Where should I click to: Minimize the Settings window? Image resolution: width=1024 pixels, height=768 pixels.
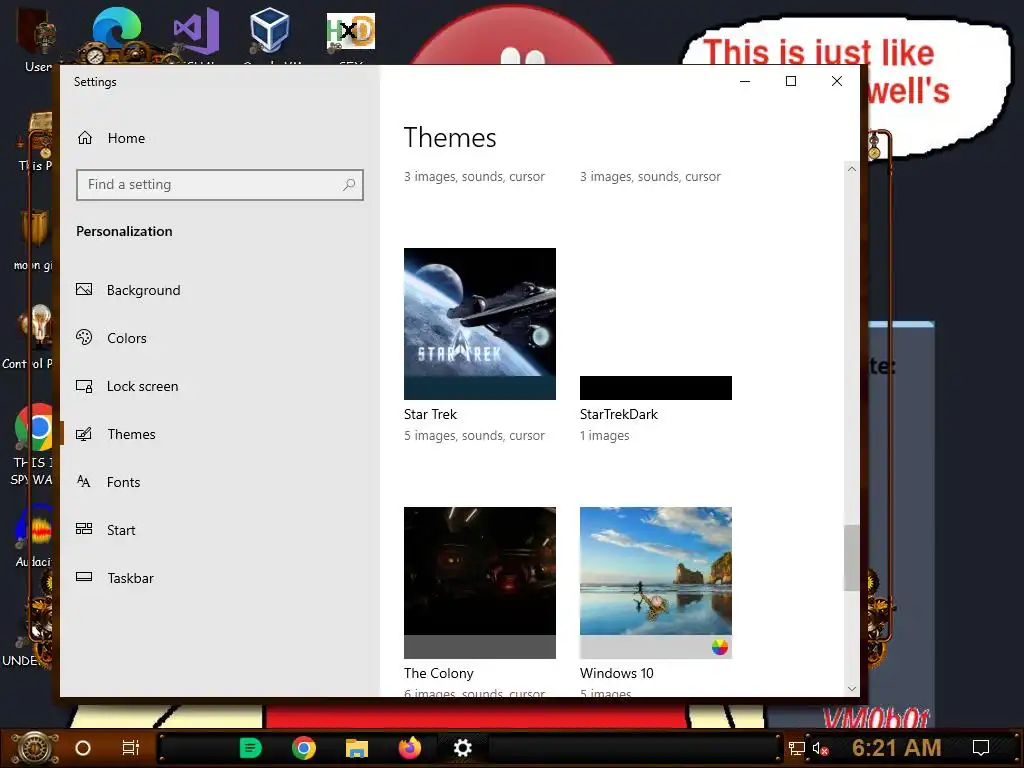point(744,82)
